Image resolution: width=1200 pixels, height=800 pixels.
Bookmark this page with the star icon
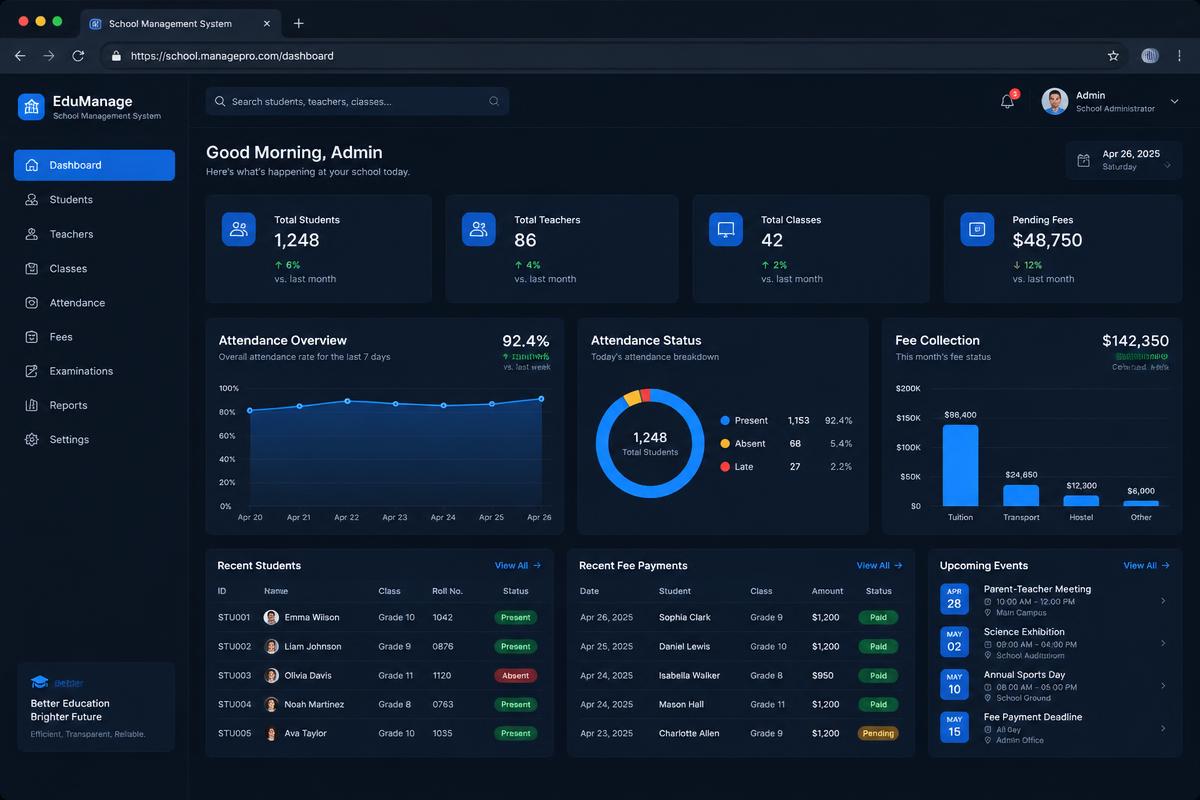point(1113,56)
